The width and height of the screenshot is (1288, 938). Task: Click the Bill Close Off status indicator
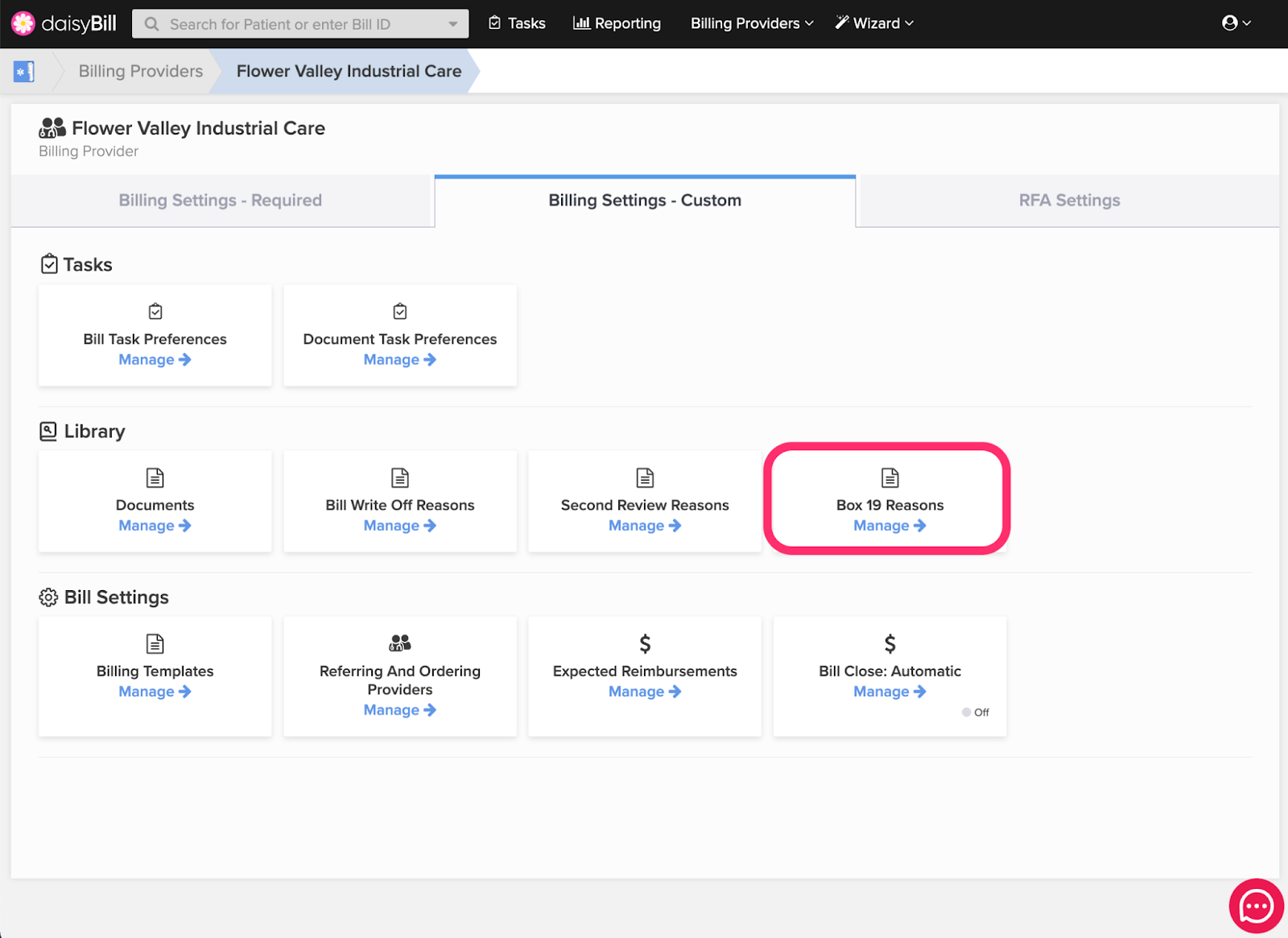(976, 713)
